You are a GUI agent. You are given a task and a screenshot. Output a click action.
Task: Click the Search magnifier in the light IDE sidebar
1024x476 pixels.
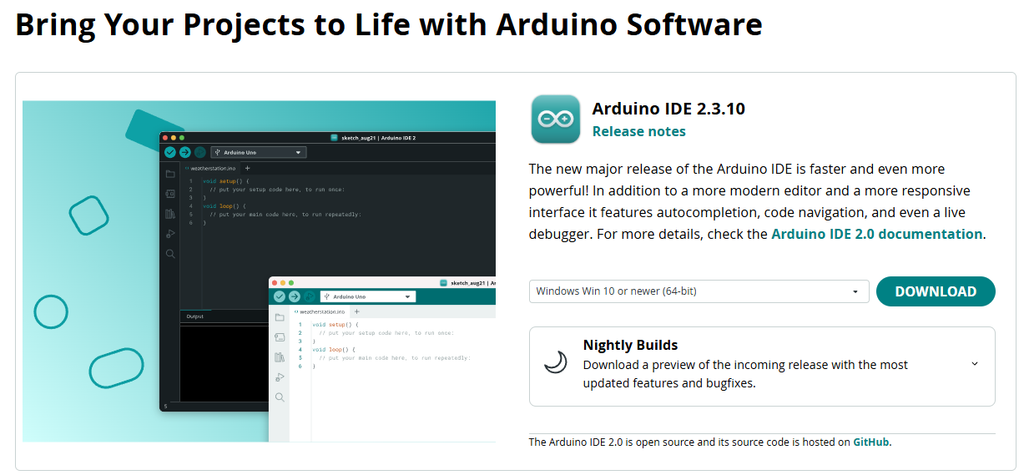(280, 397)
